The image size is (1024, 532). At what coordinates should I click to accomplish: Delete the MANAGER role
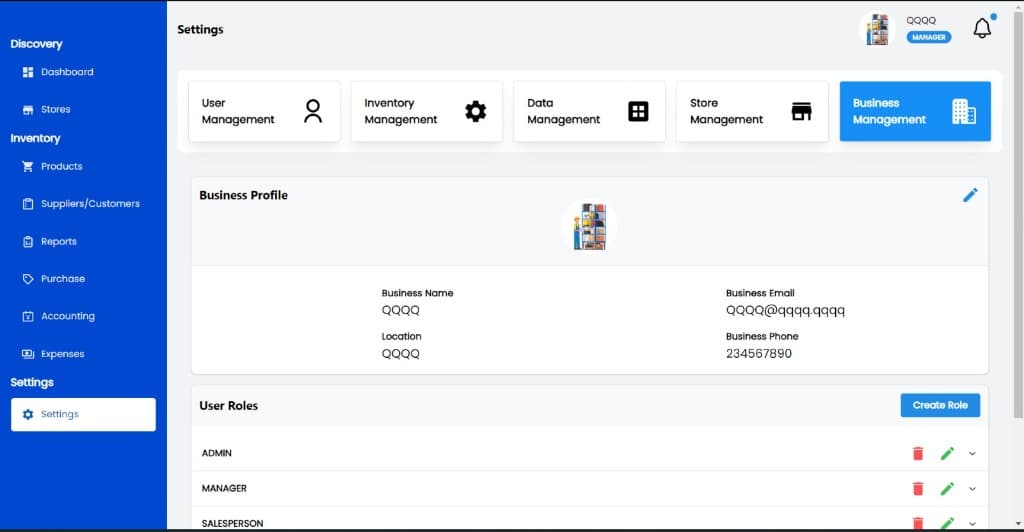(918, 489)
